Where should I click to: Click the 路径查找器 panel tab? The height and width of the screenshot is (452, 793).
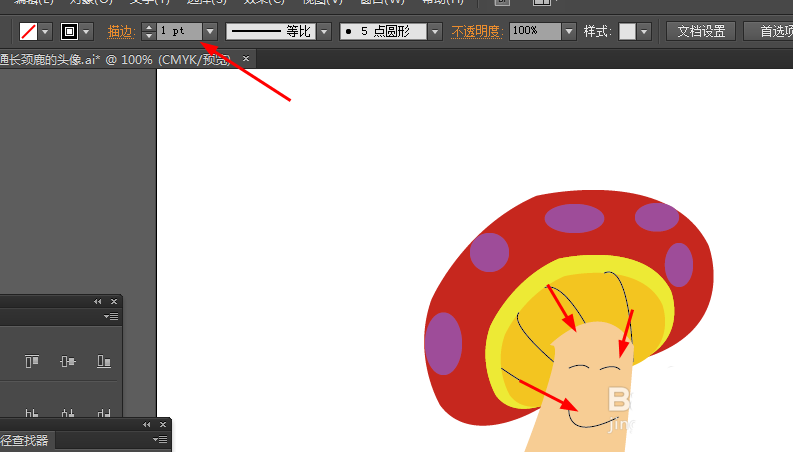point(24,440)
